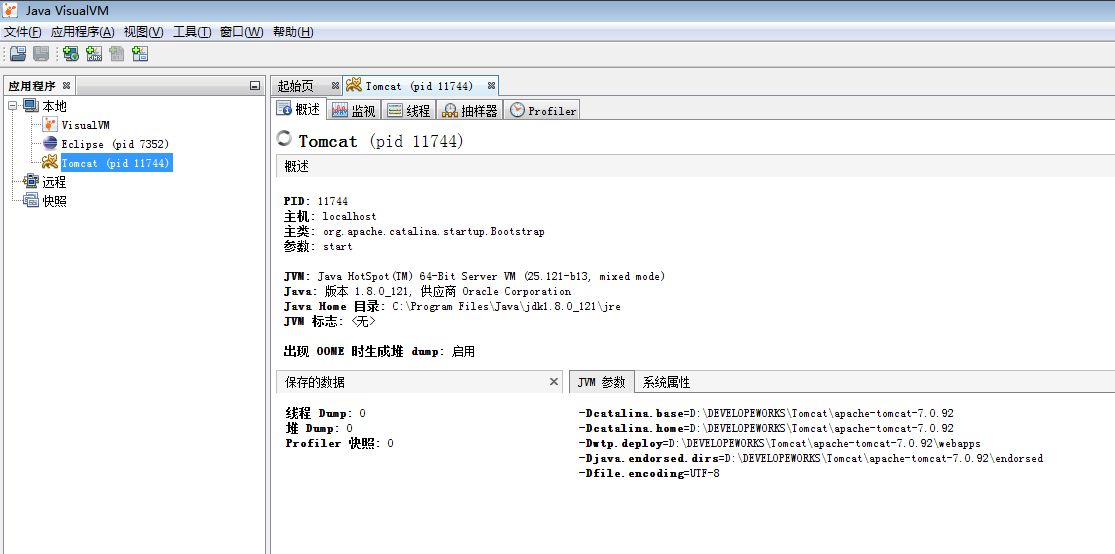Click the Java Home 目录 path line

point(453,307)
